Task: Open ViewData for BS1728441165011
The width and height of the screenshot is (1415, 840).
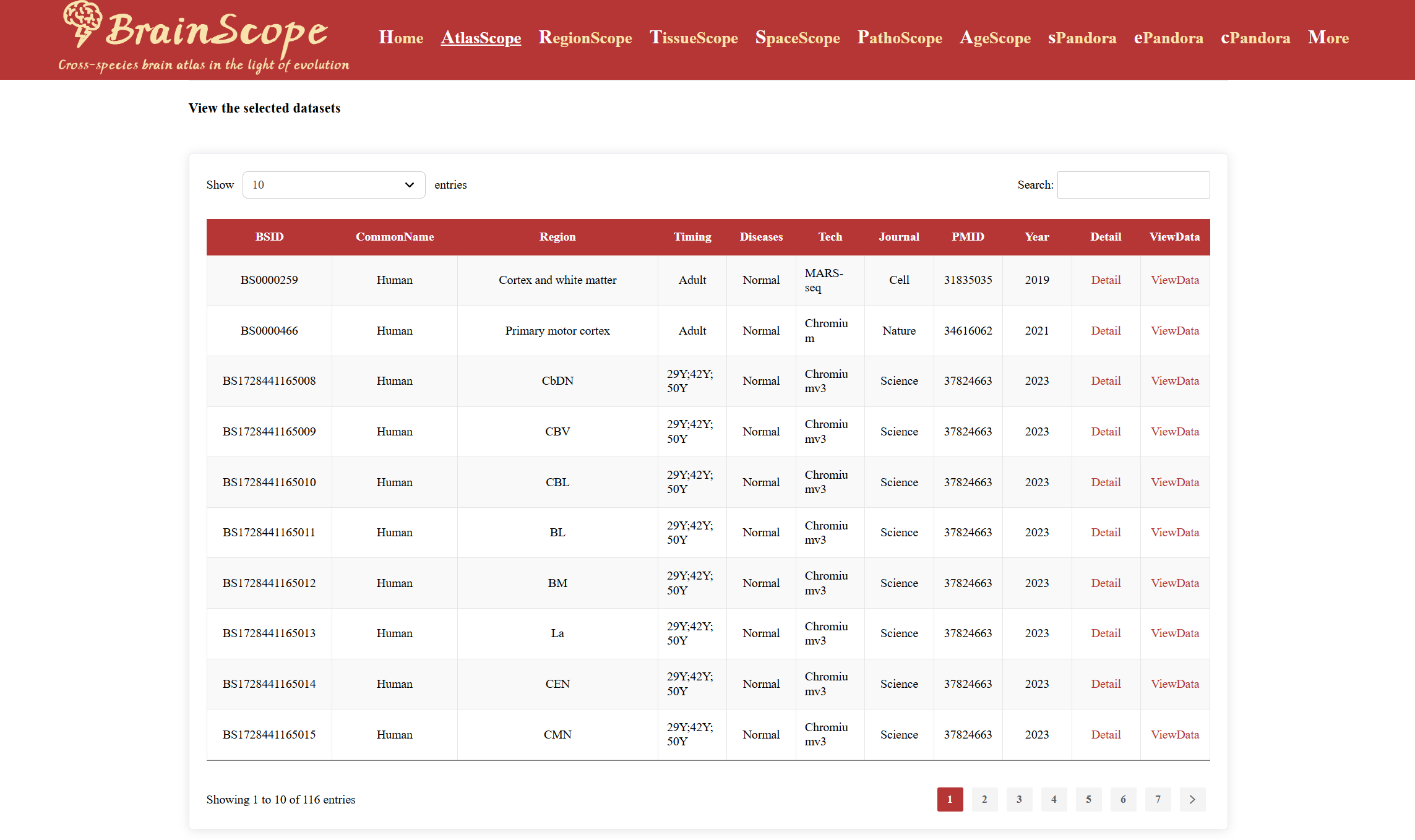Action: [x=1175, y=533]
